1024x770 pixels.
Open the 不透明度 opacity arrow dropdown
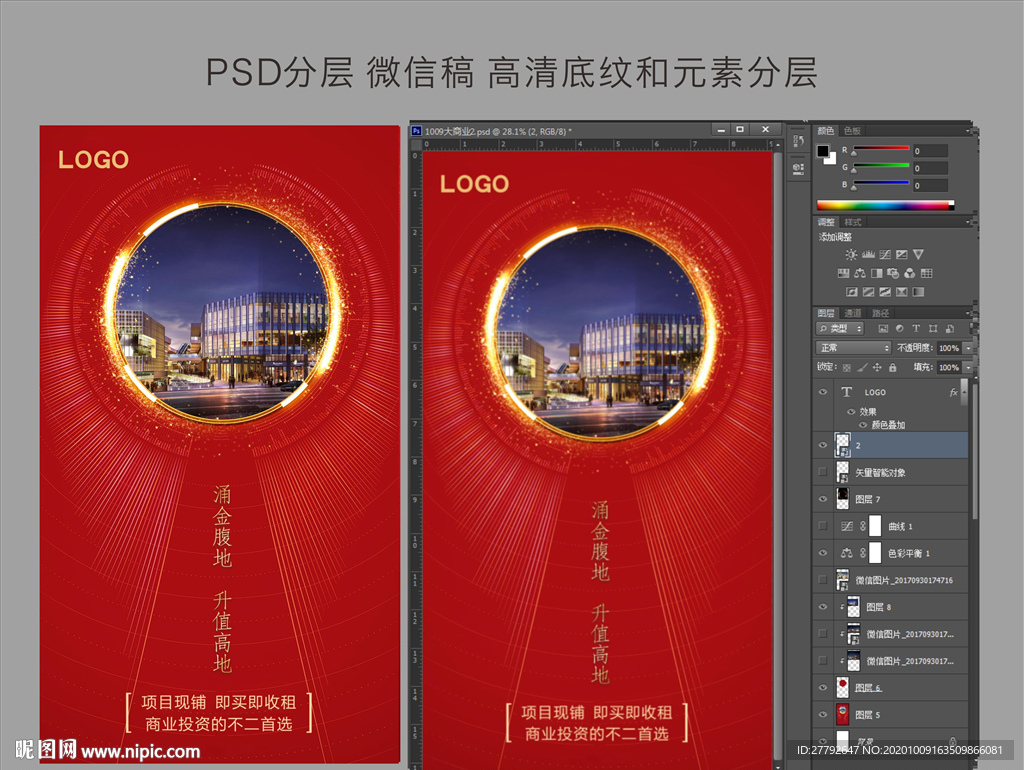pos(968,348)
